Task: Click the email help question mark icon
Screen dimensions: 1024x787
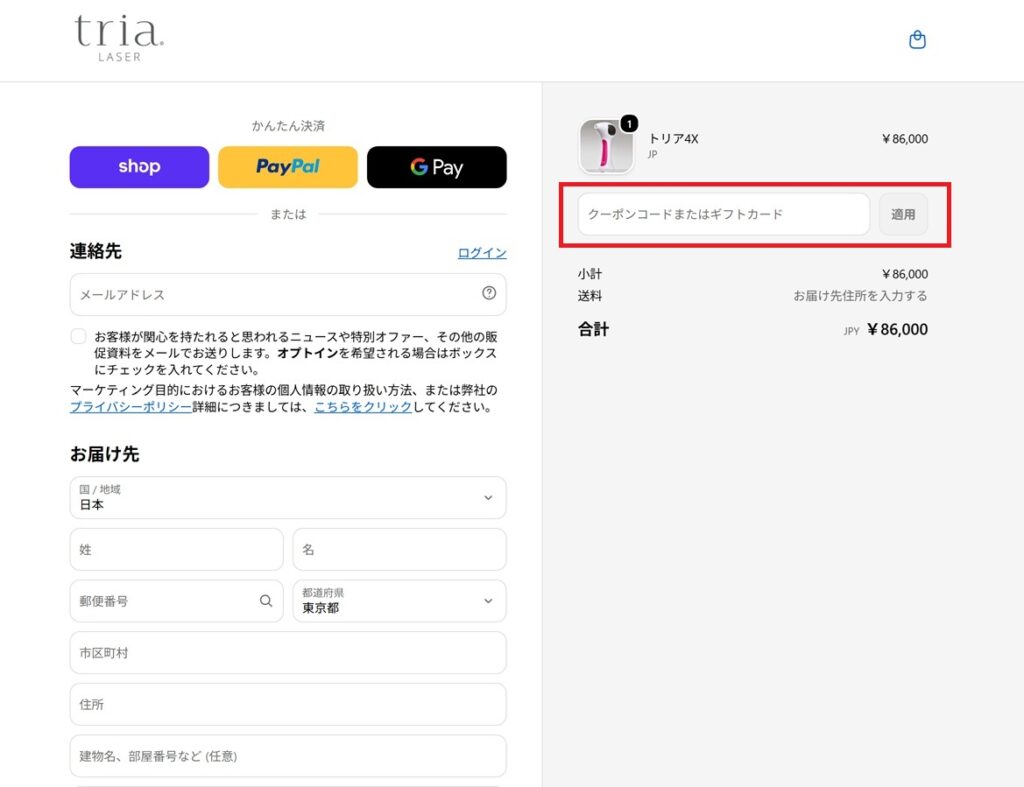Action: (x=488, y=293)
